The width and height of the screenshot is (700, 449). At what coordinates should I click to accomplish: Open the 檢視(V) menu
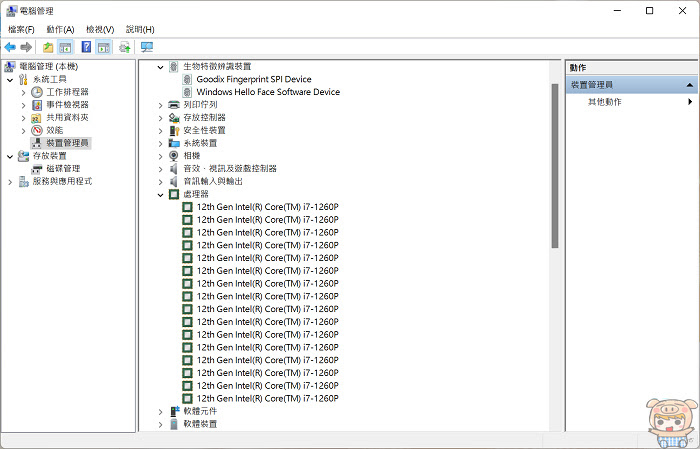tap(100, 29)
